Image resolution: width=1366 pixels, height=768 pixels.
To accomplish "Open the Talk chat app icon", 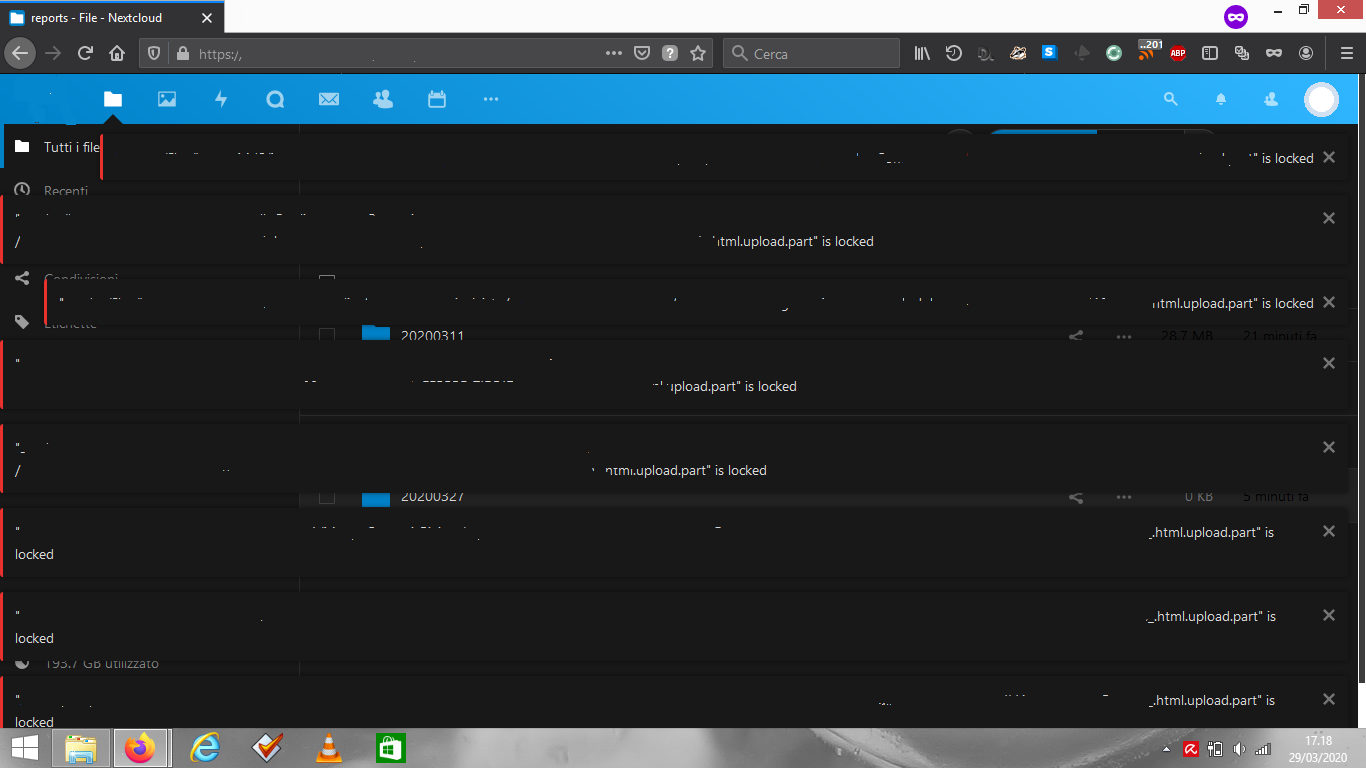I will (x=275, y=99).
